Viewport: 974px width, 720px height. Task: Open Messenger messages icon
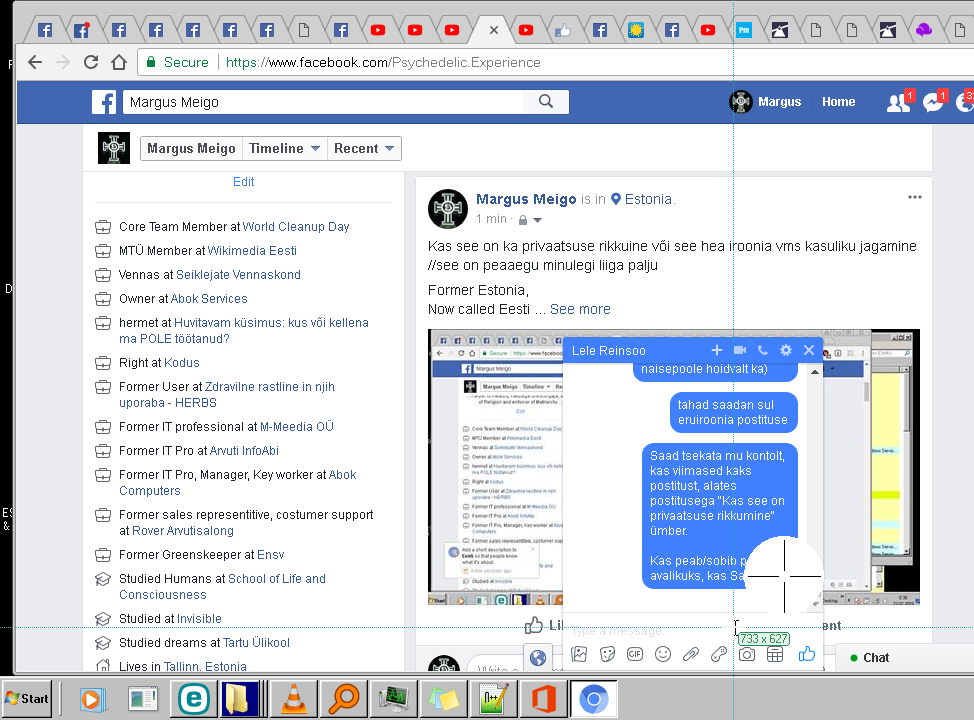coord(933,103)
